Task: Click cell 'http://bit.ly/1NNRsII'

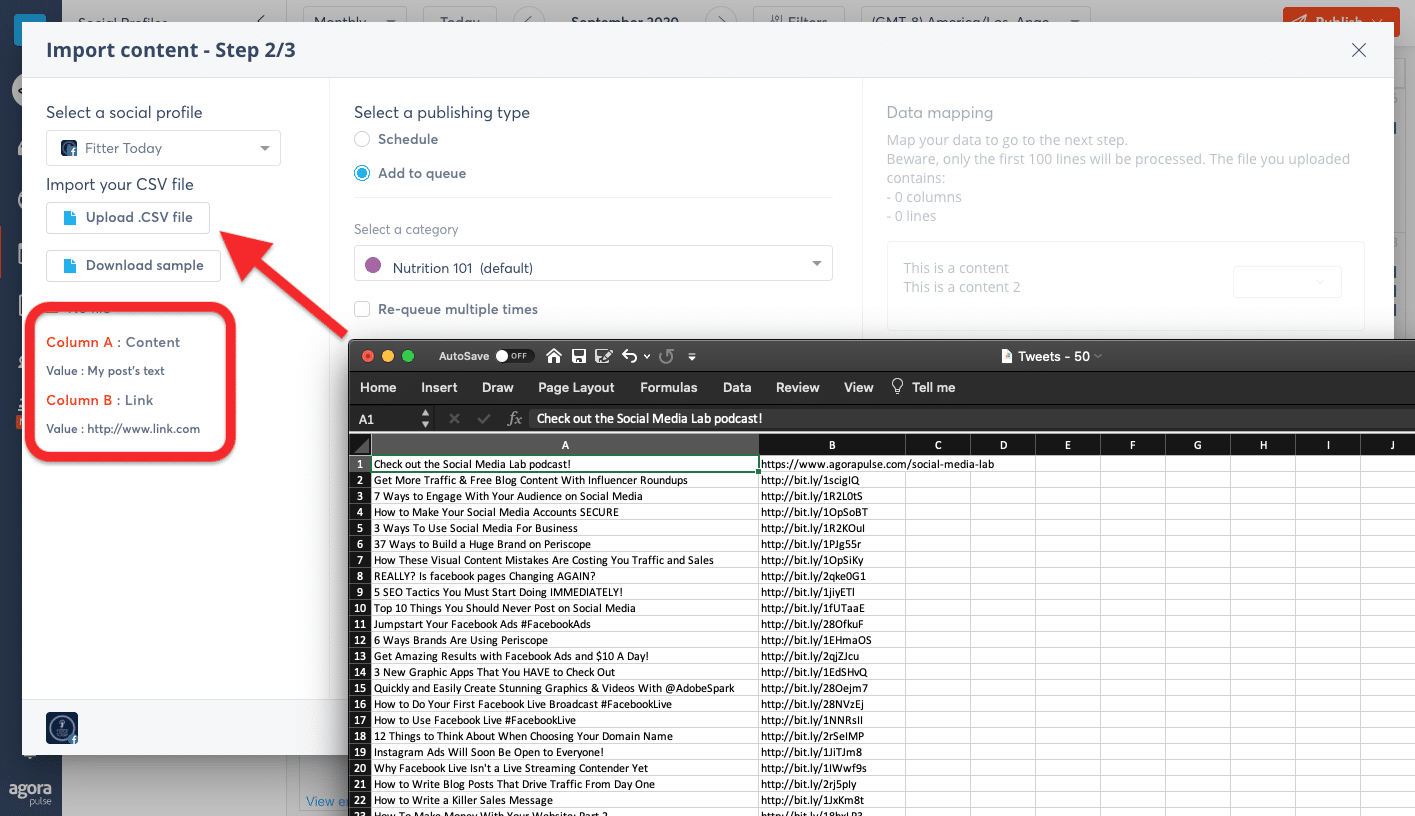Action: 832,720
